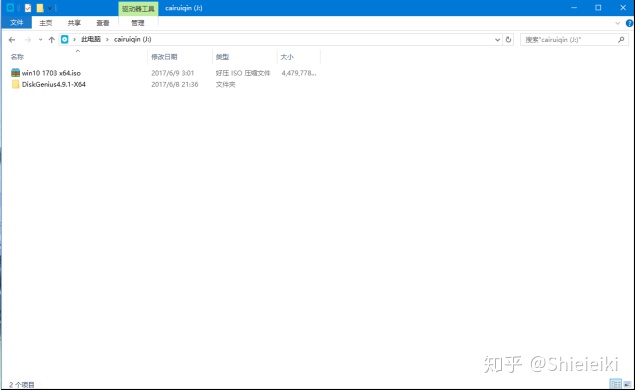Sort by 修改日期 column header
635x390 pixels.
click(164, 57)
